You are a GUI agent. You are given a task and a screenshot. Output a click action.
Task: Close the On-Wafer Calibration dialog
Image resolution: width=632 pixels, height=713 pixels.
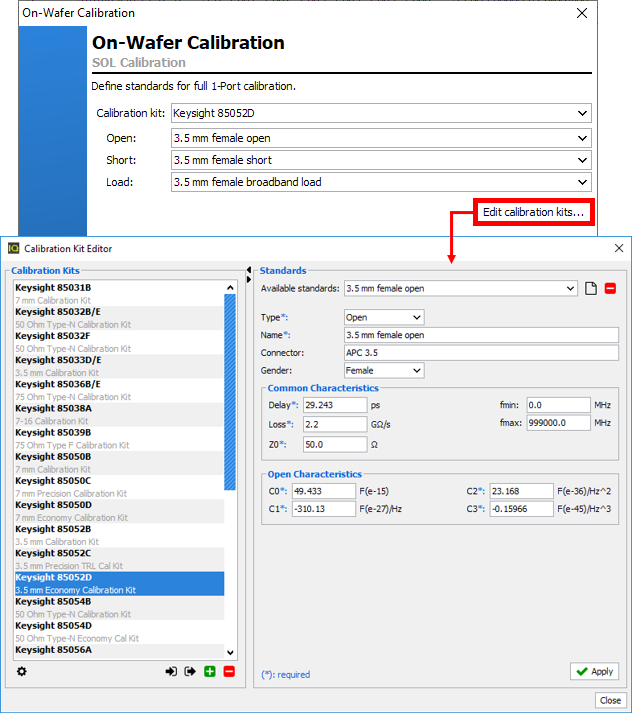coord(582,13)
